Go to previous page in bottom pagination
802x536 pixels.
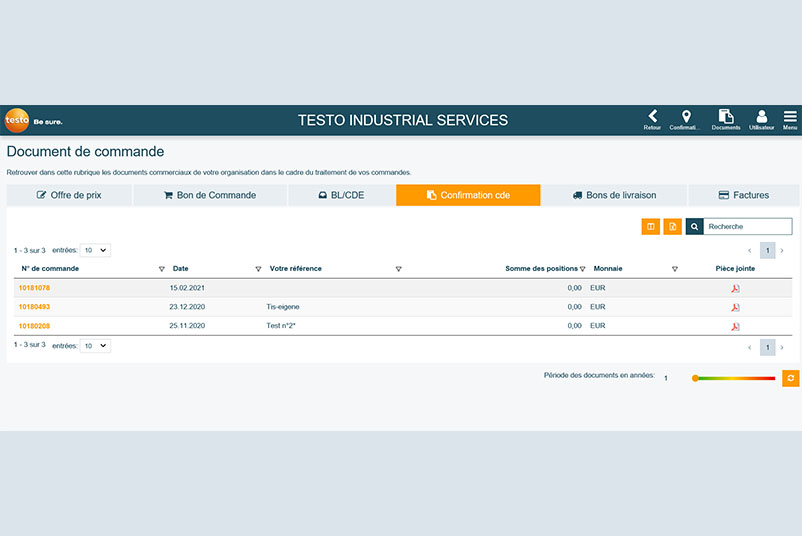tap(750, 347)
